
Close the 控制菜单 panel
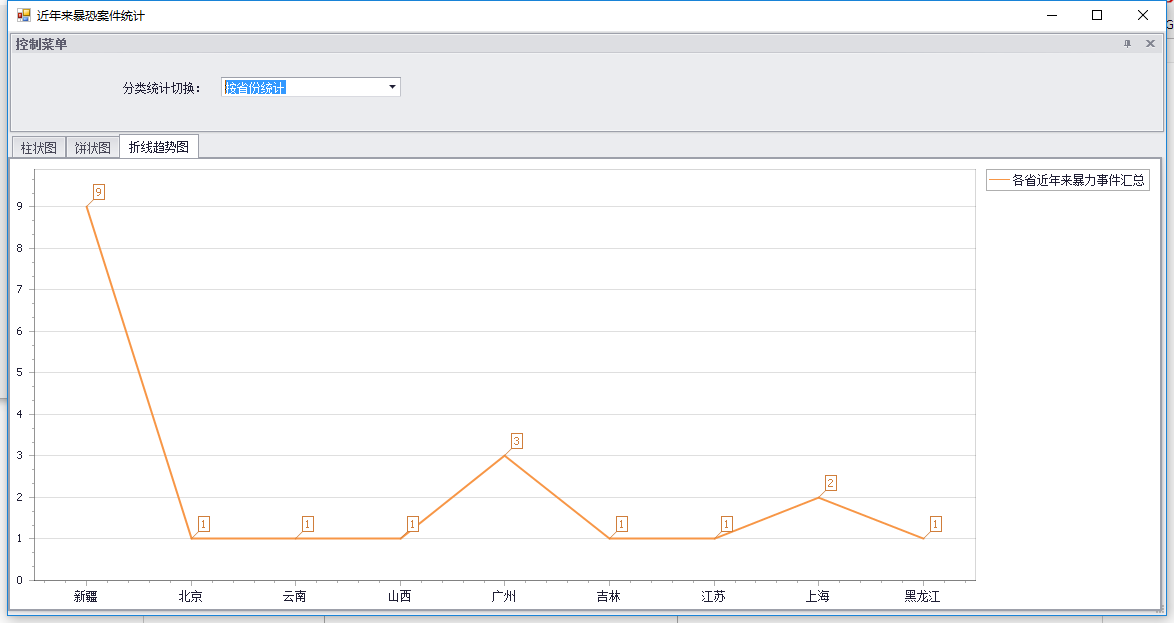(1151, 44)
